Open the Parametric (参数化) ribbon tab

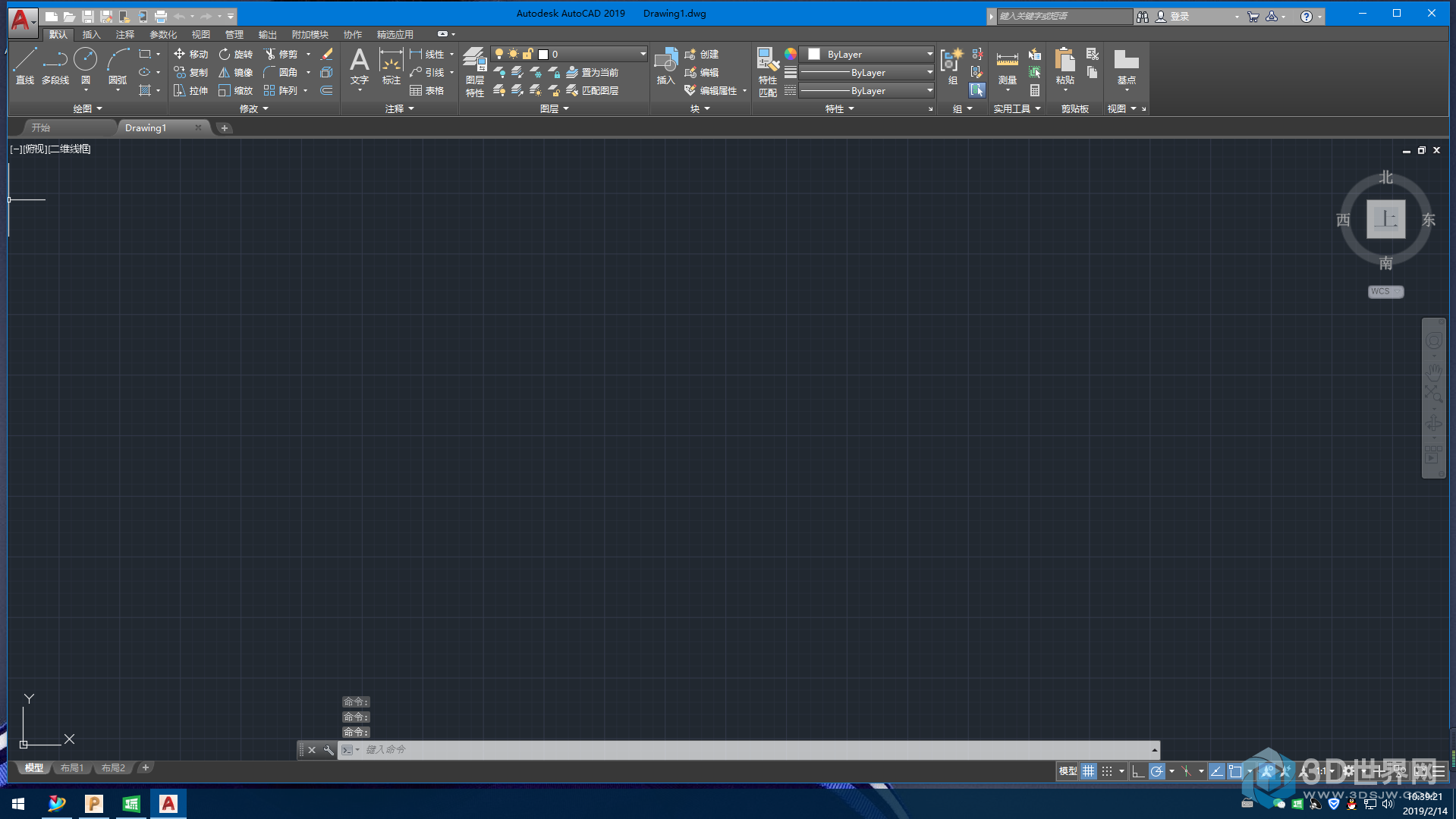click(x=163, y=35)
